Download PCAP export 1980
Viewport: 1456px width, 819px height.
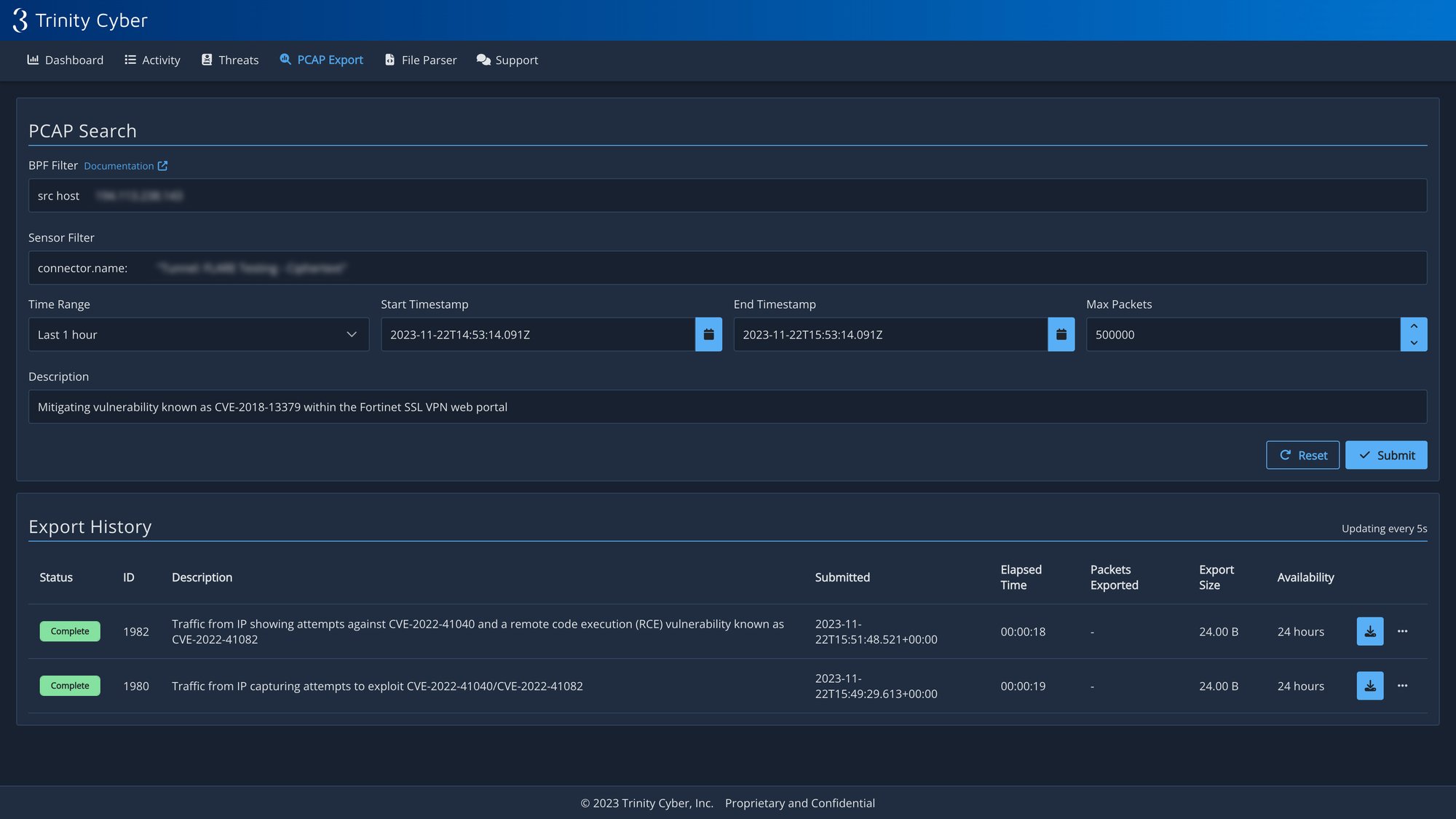(x=1370, y=686)
